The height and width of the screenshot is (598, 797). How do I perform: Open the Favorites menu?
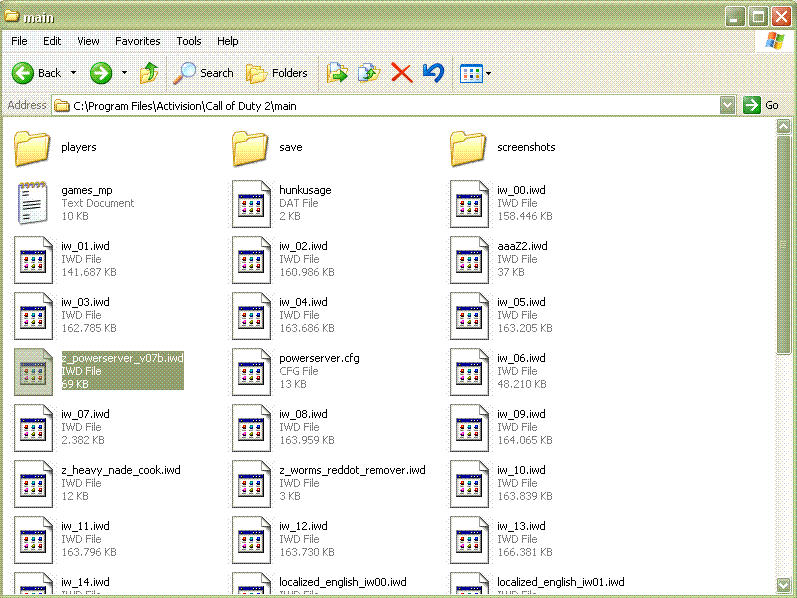pos(137,41)
